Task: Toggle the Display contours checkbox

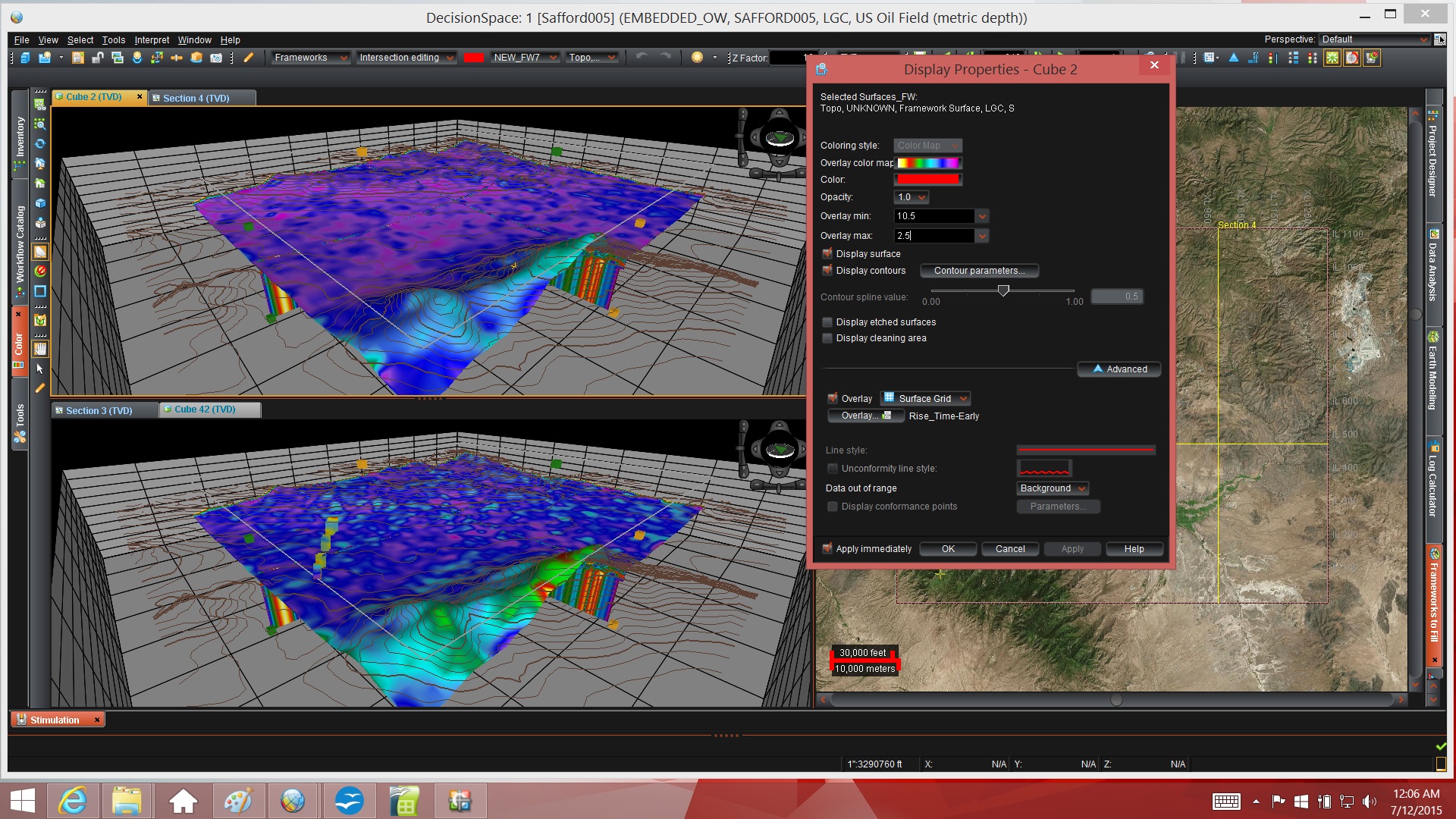Action: (x=827, y=271)
